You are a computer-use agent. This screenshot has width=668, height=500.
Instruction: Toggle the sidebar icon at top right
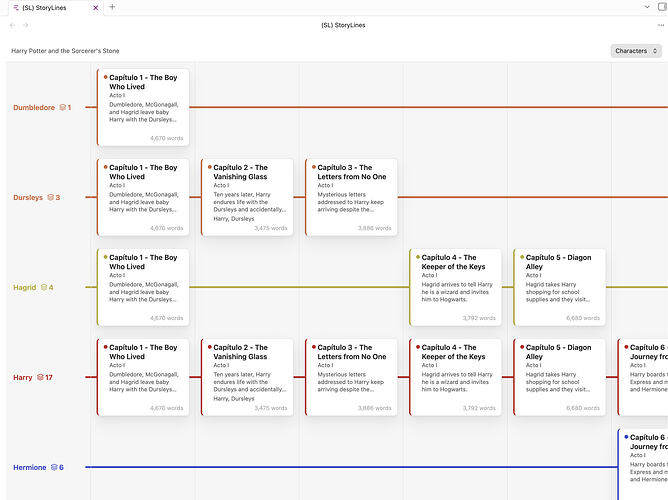point(662,7)
